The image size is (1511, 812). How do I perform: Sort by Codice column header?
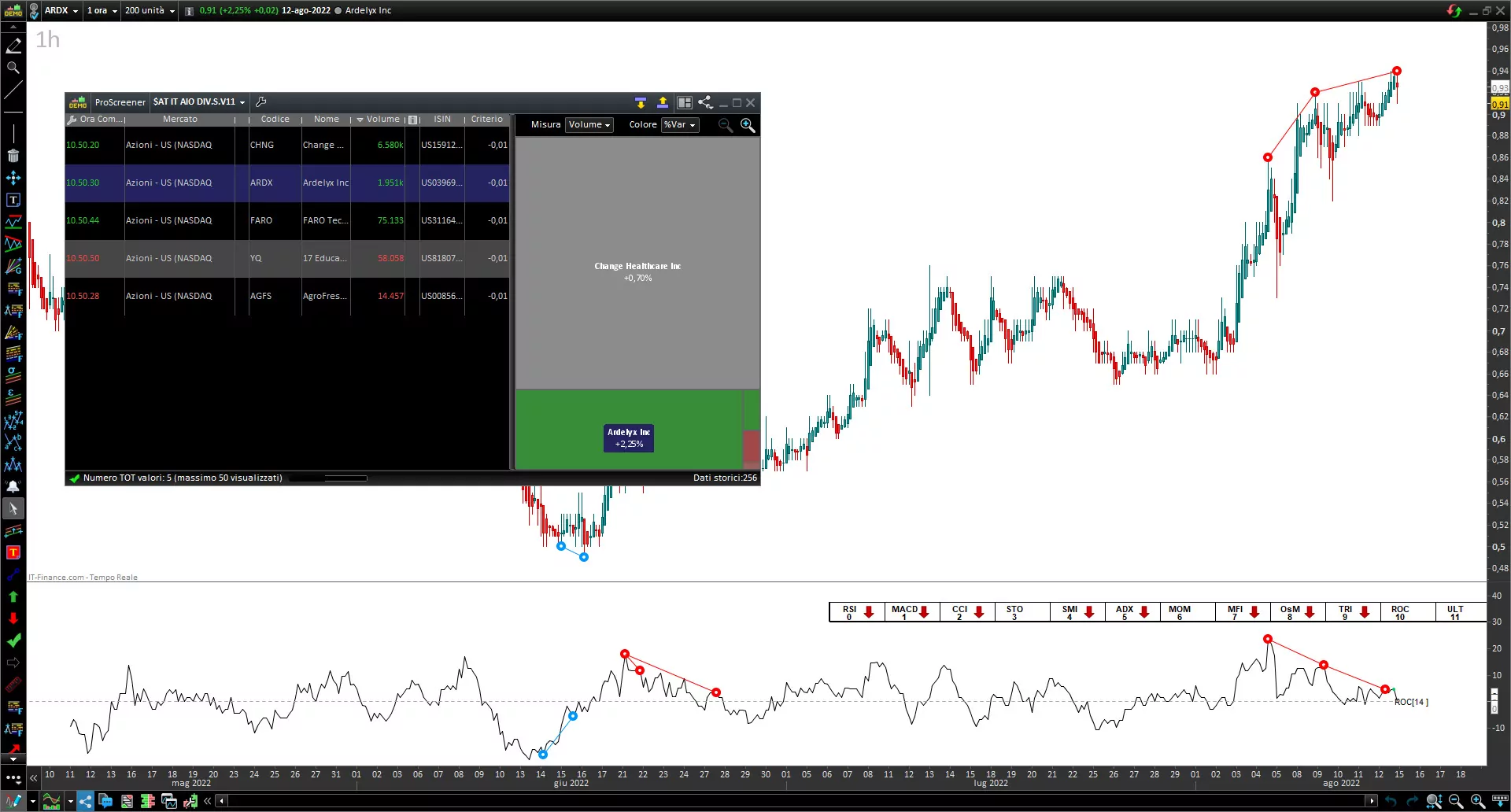click(275, 120)
